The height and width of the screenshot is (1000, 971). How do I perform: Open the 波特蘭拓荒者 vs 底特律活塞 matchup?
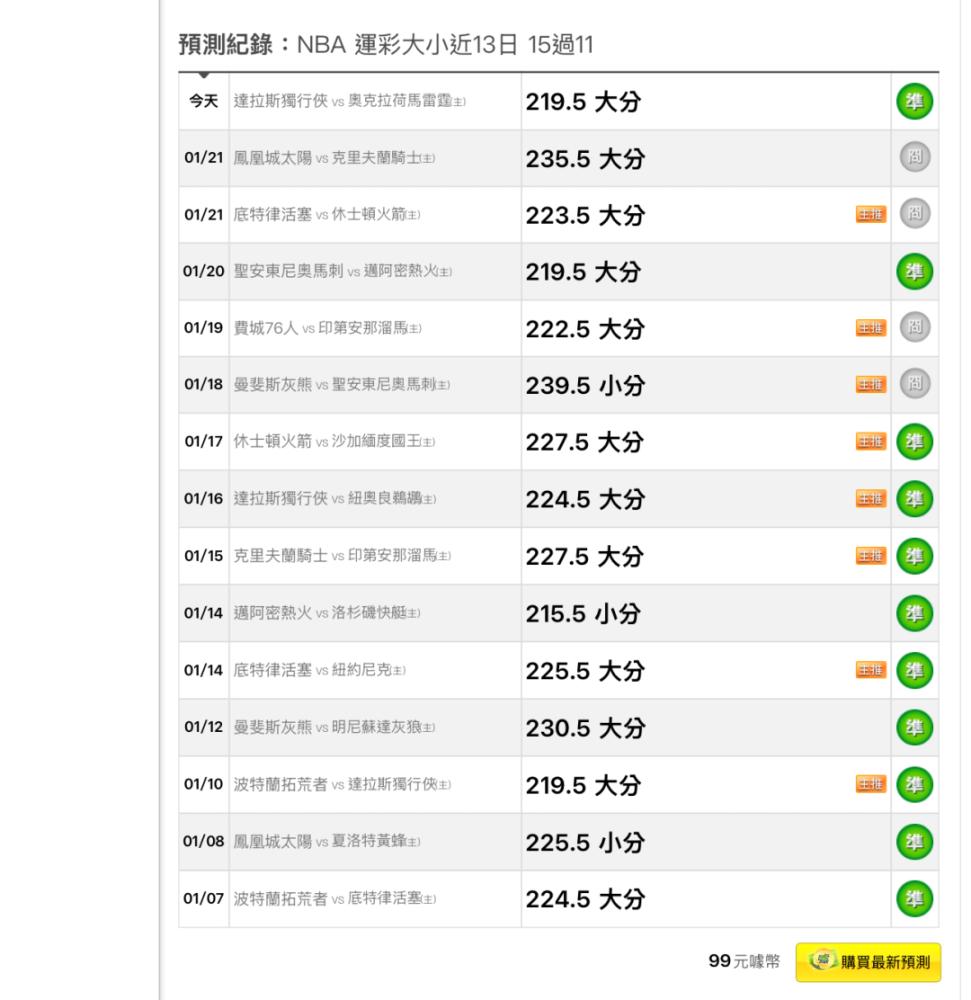point(335,899)
